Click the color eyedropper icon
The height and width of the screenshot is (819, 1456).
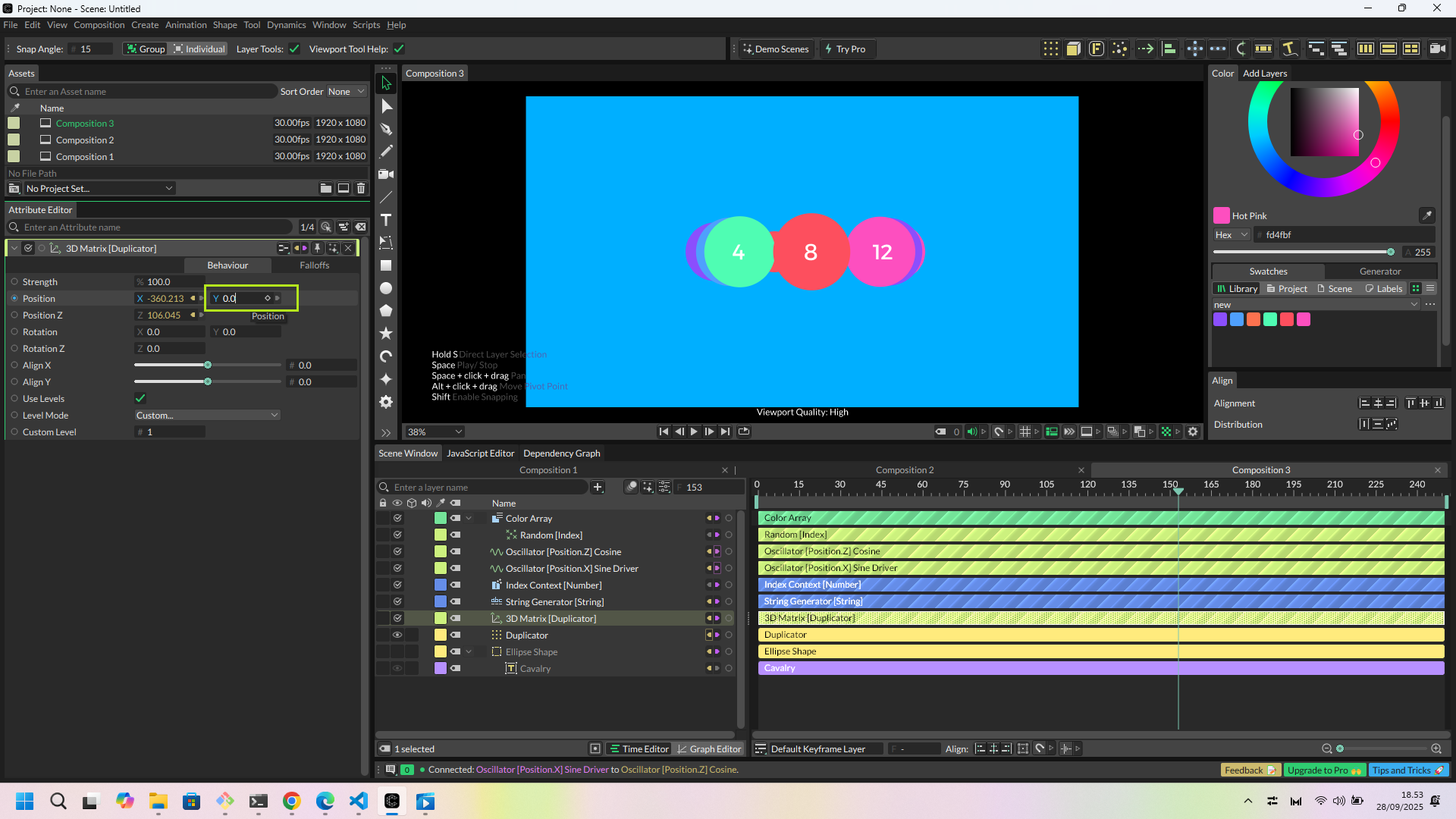pos(1426,215)
